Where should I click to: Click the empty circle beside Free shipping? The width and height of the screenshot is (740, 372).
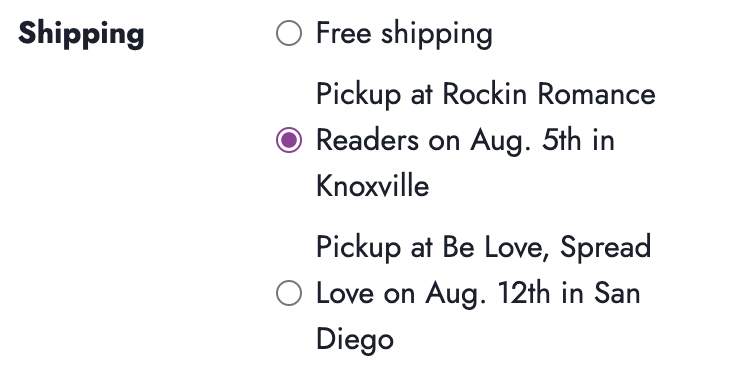click(x=289, y=34)
